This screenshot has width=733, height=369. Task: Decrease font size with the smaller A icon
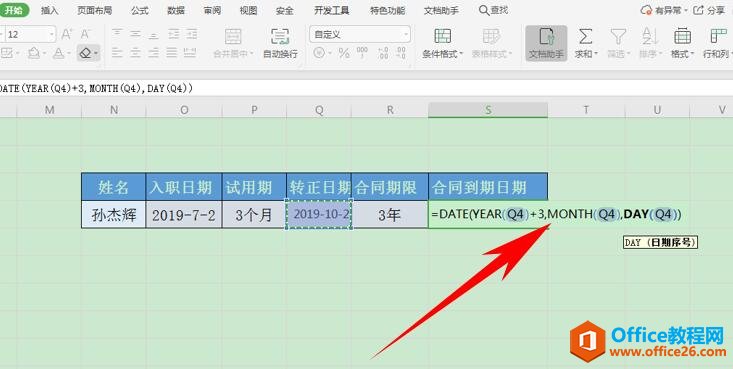tap(86, 34)
